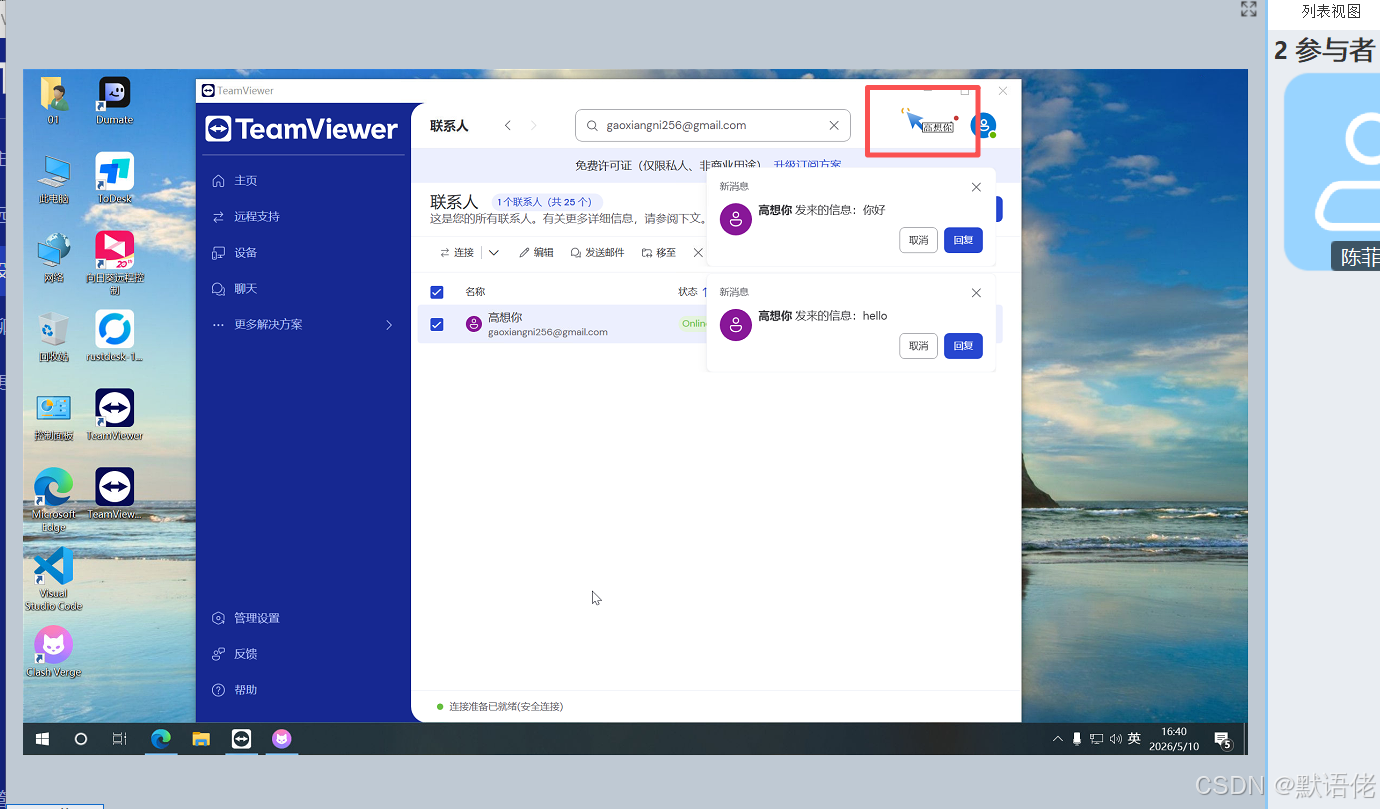
Task: Open ToDesk desktop shortcut
Action: (114, 178)
